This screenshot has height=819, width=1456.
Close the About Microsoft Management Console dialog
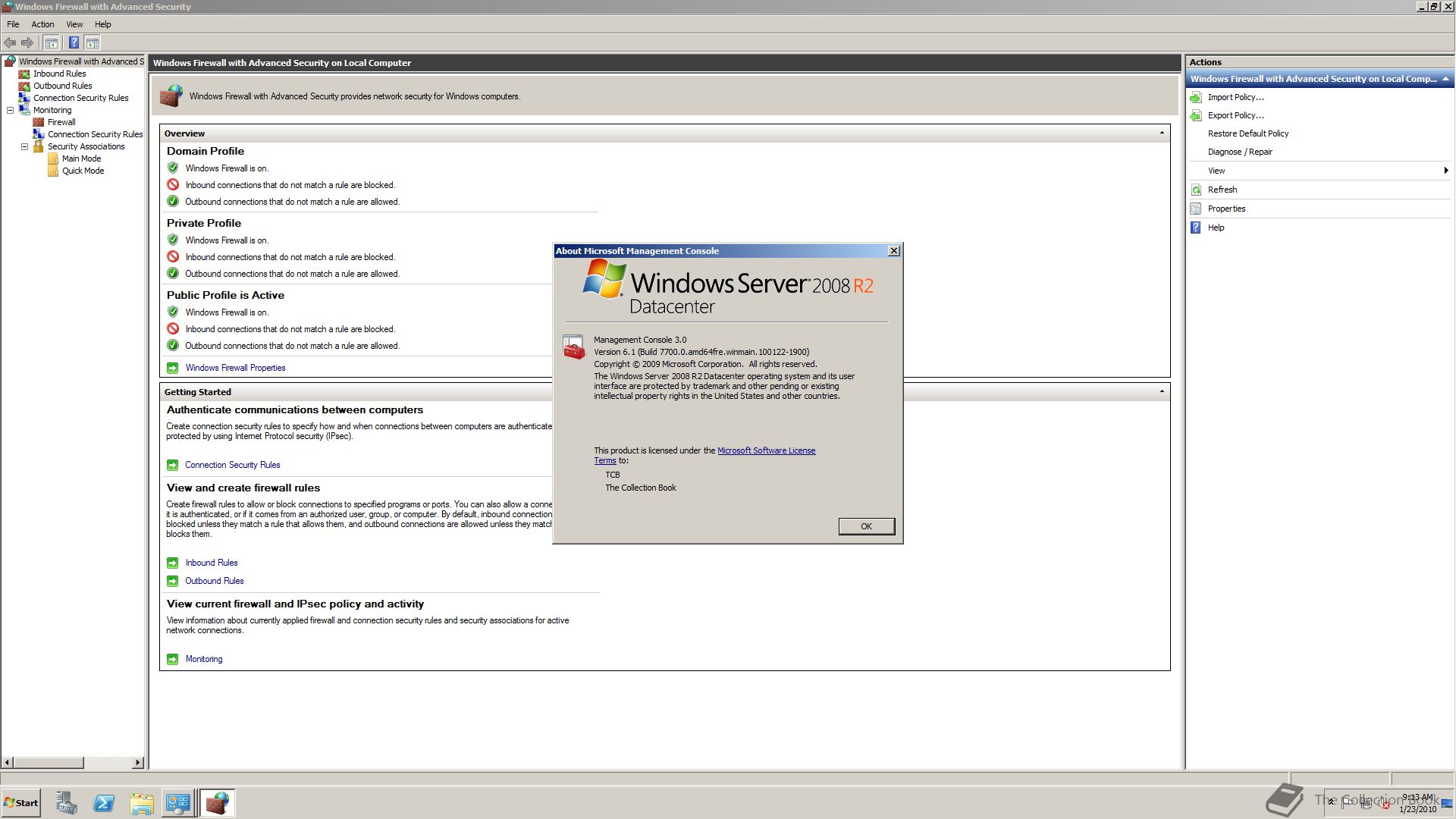[894, 251]
